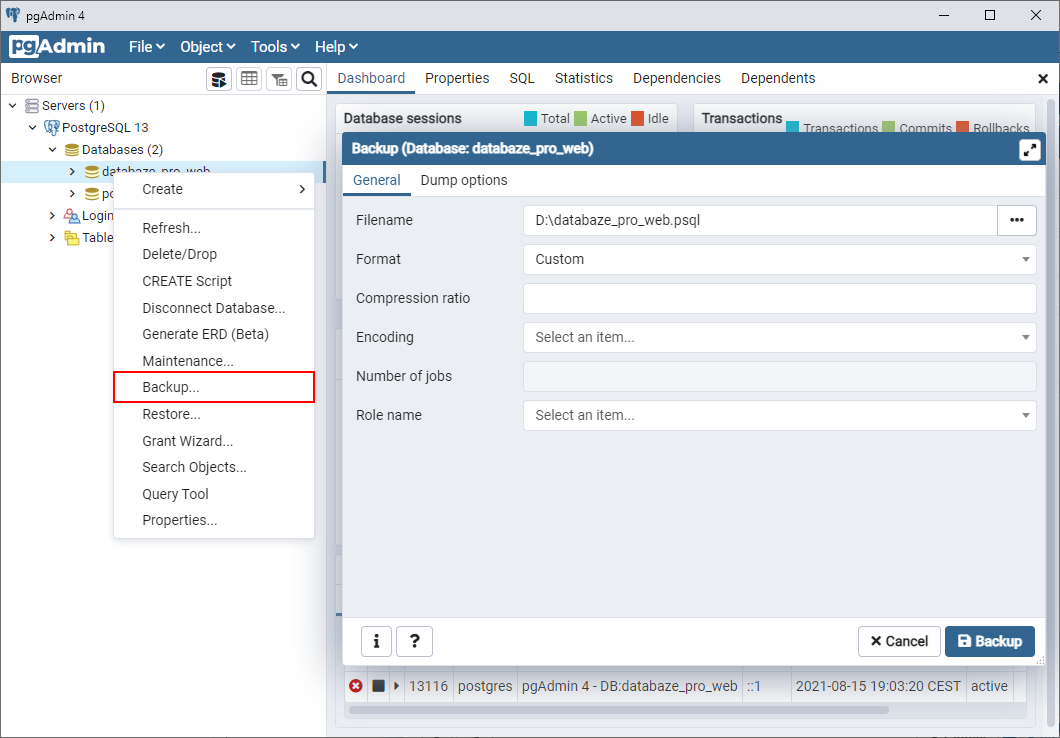The height and width of the screenshot is (738, 1060).
Task: Expand the Format dropdown showing Custom
Action: pyautogui.click(x=1024, y=259)
